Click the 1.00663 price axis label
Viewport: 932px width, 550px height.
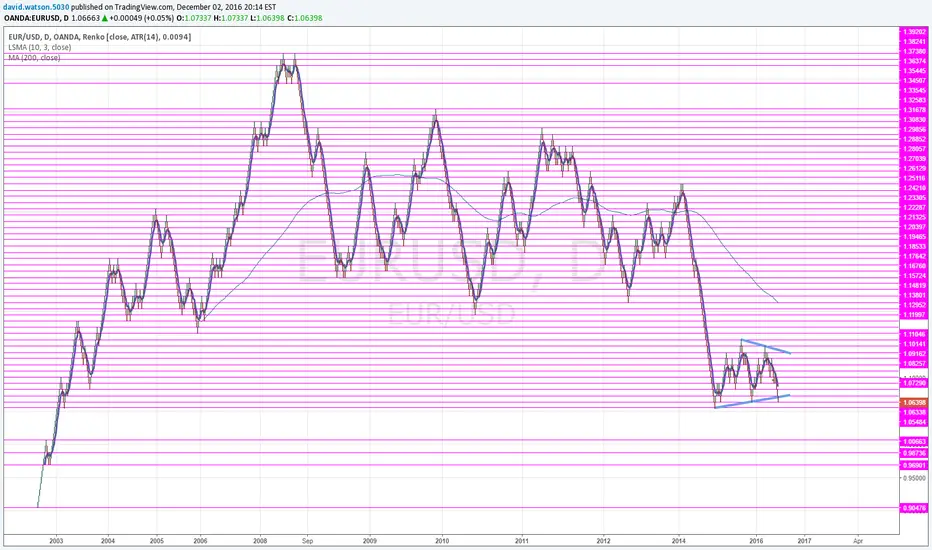(914, 442)
